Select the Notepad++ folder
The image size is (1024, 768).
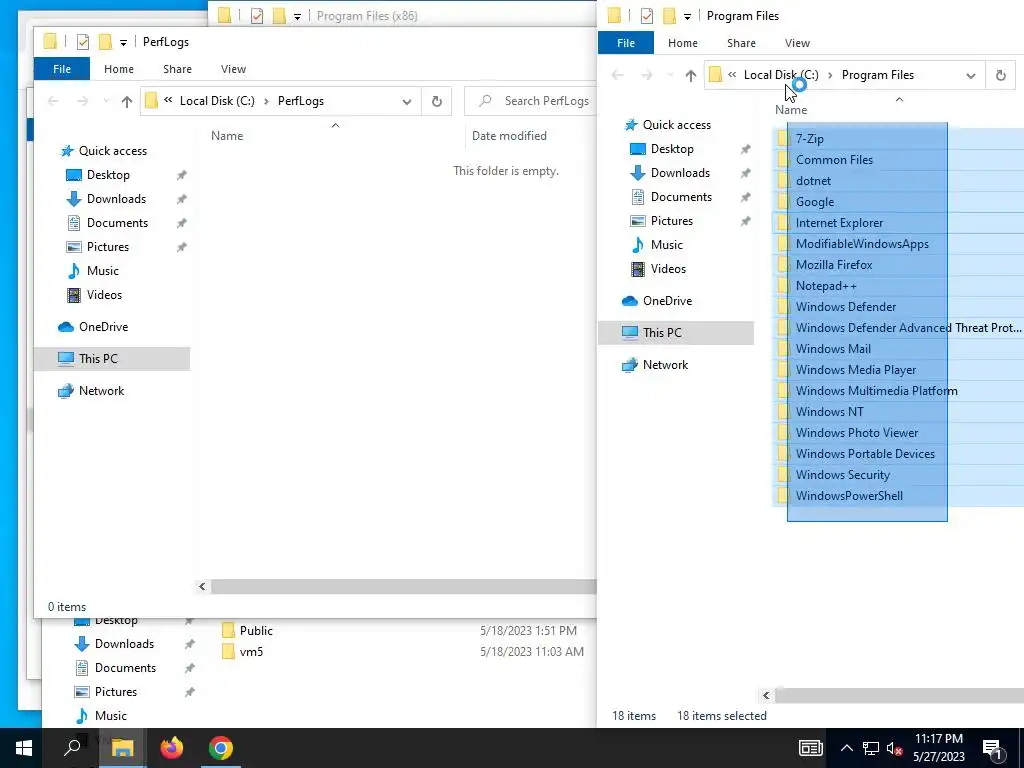click(825, 285)
